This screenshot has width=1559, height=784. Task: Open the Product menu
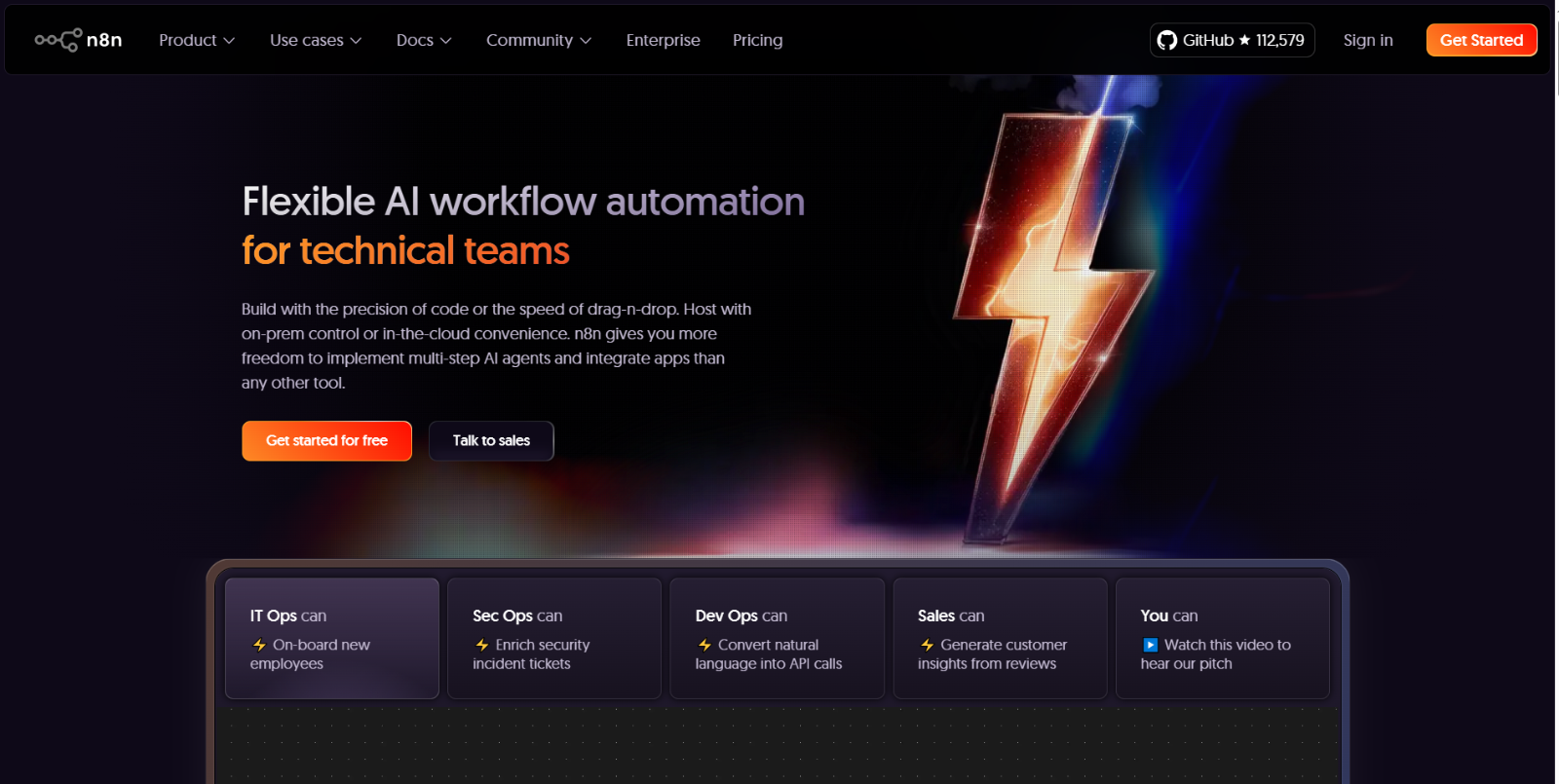click(x=197, y=40)
